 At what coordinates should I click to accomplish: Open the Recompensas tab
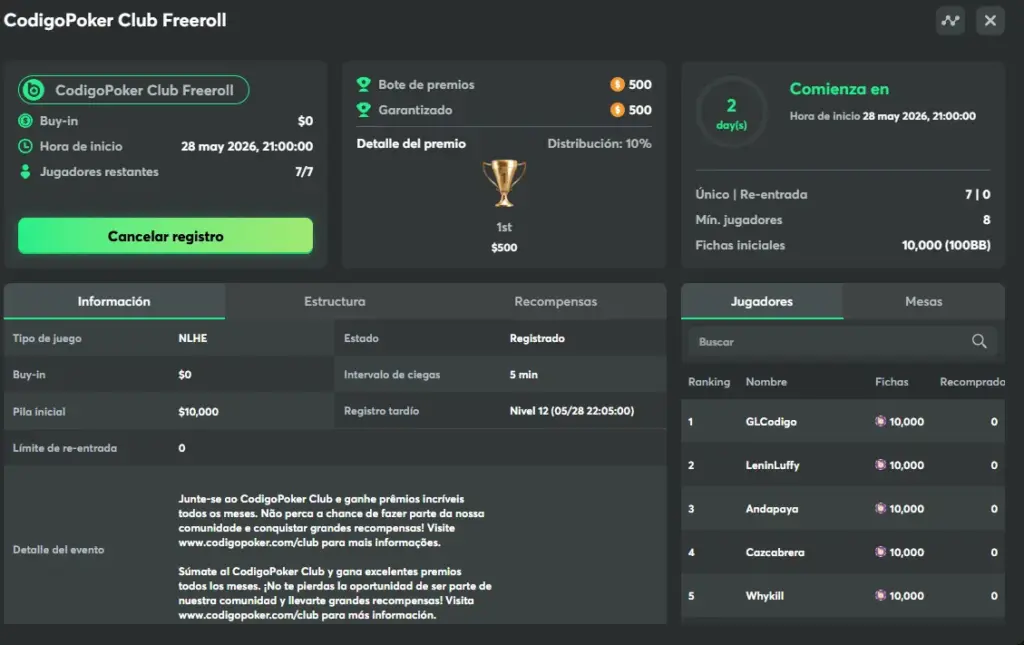[x=556, y=302]
